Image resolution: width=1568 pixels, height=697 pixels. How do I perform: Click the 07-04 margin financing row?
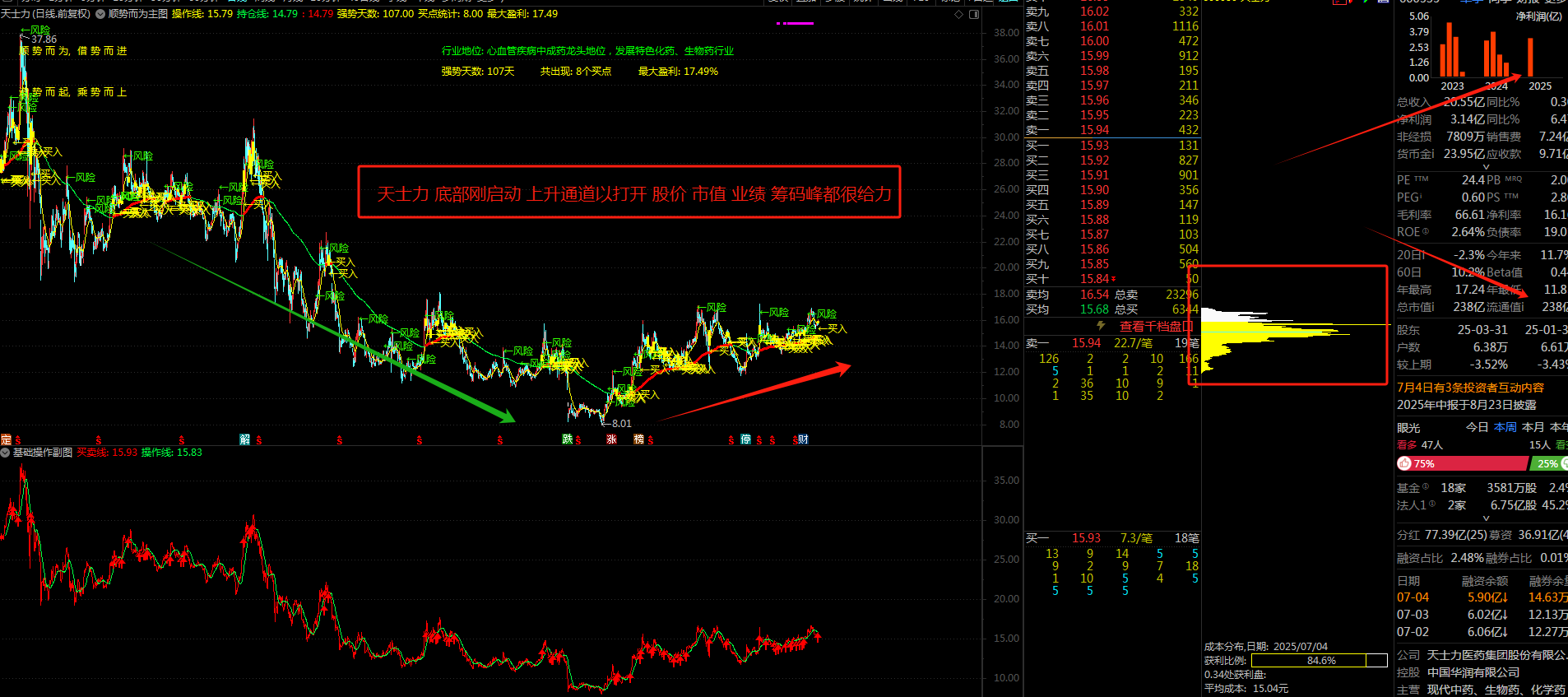tap(1482, 597)
